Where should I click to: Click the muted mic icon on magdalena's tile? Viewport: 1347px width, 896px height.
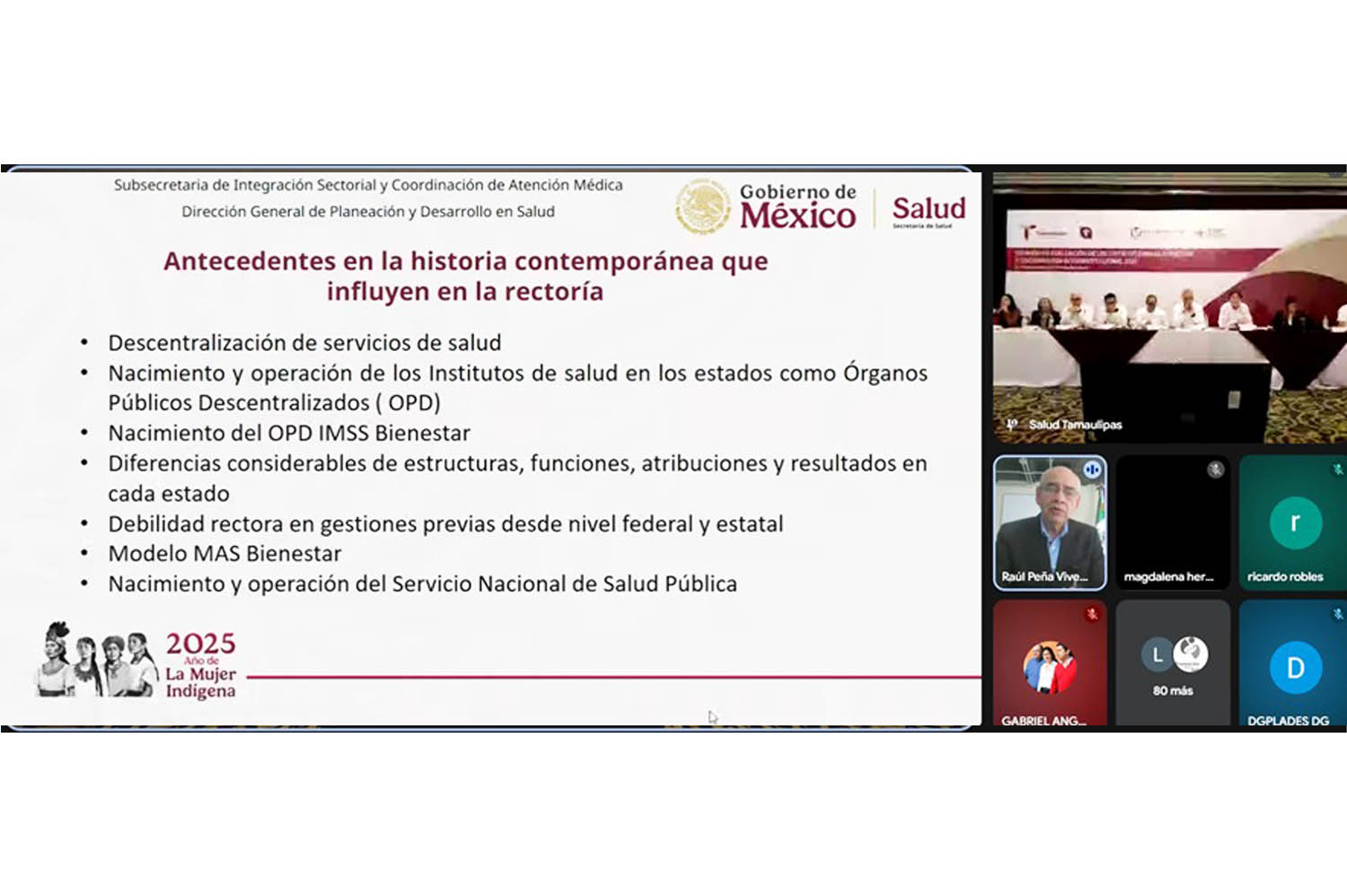[x=1215, y=470]
